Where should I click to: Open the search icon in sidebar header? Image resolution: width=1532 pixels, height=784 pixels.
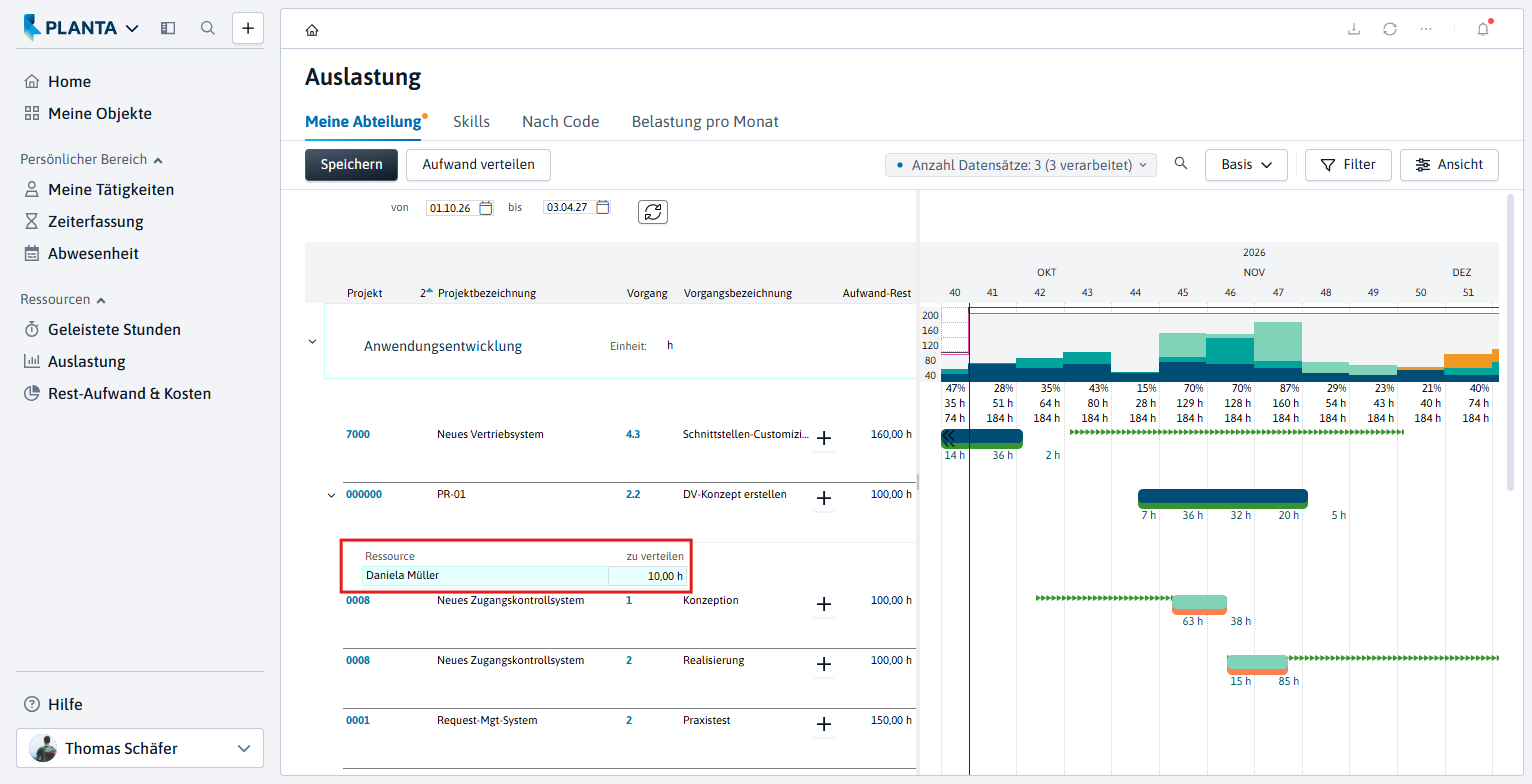coord(208,28)
